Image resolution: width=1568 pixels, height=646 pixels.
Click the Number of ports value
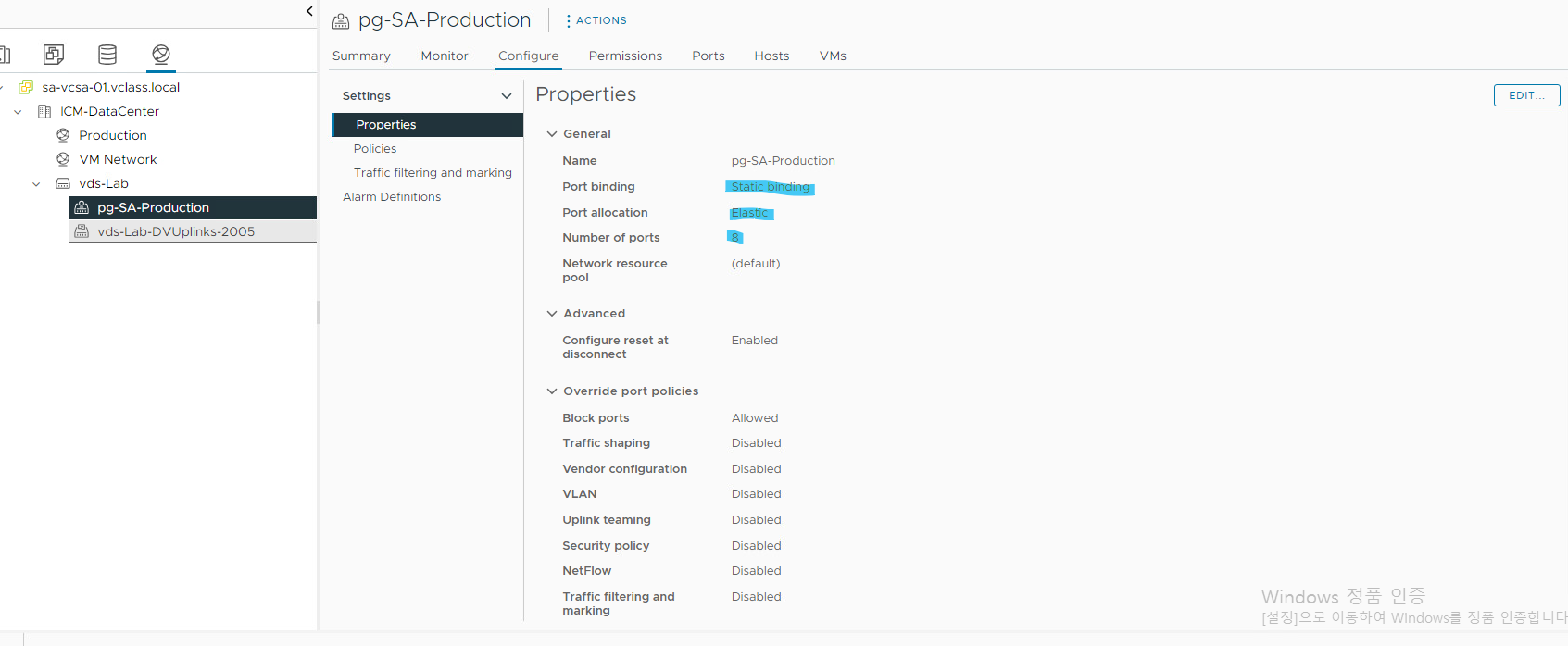pyautogui.click(x=735, y=238)
